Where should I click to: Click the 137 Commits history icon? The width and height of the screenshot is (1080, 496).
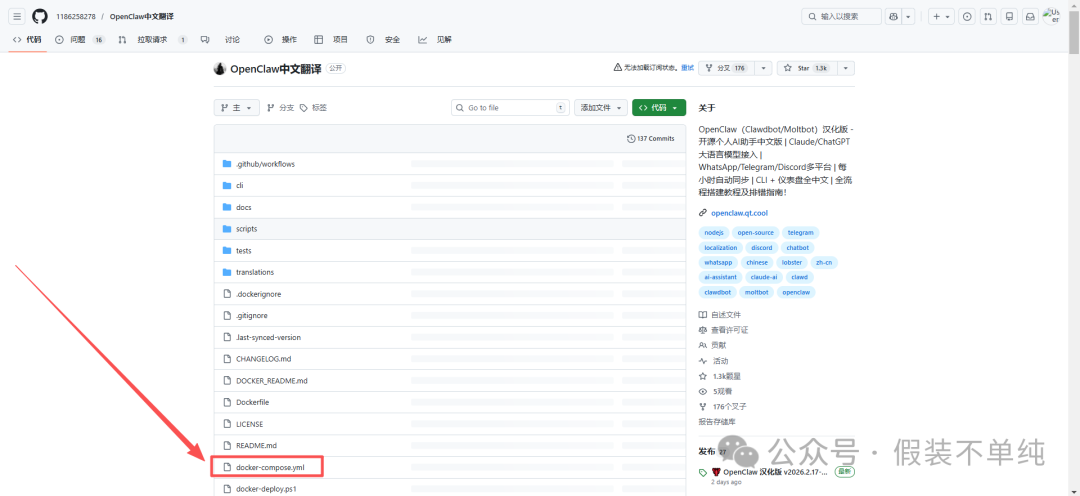coord(631,138)
